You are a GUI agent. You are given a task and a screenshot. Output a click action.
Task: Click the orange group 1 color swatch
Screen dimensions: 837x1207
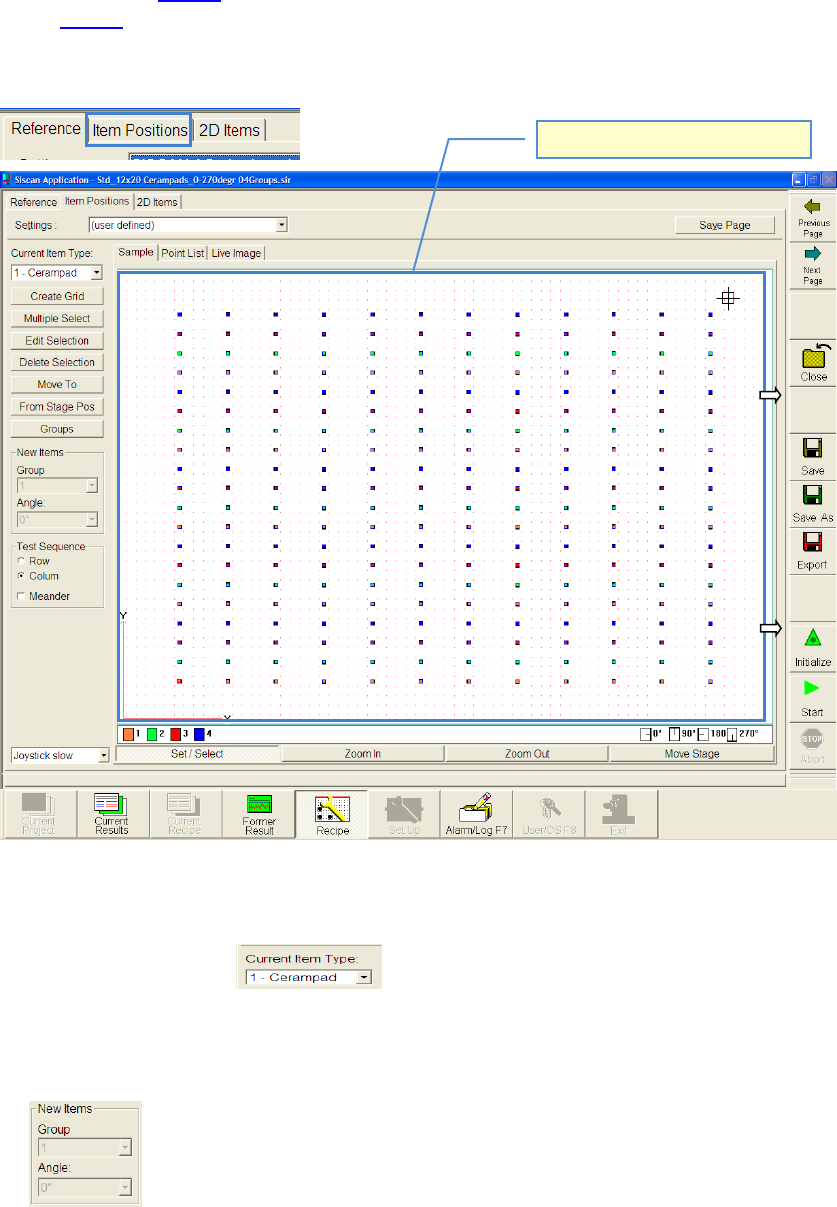click(129, 733)
